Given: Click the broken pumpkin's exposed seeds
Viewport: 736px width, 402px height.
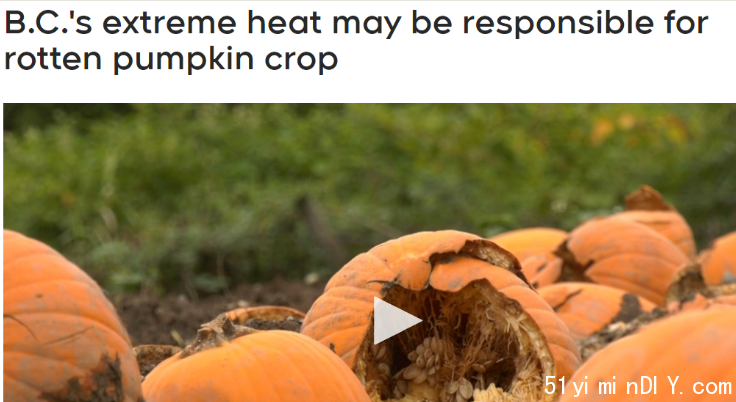Looking at the screenshot, I should [x=432, y=366].
